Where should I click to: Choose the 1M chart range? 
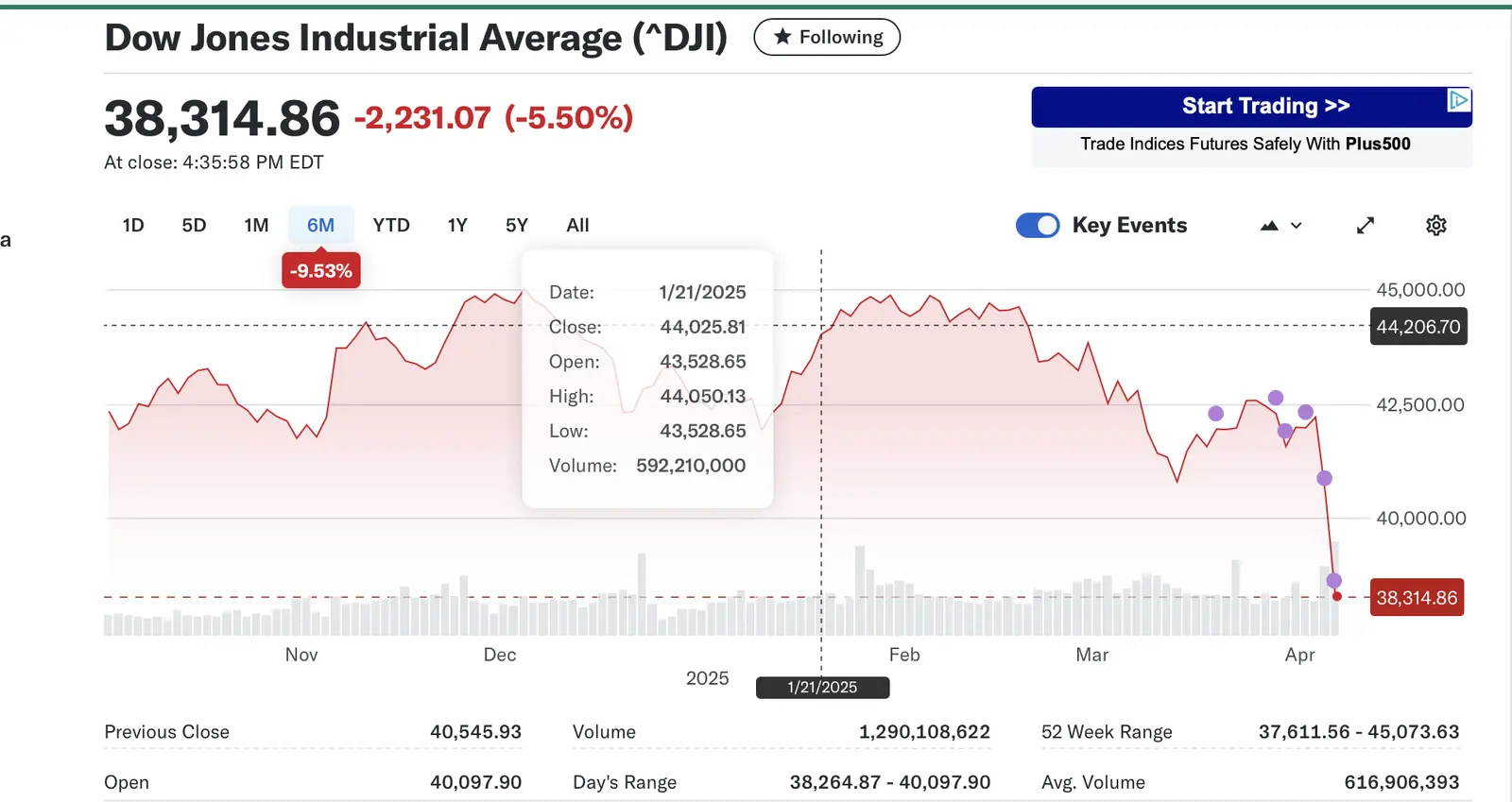click(x=256, y=225)
